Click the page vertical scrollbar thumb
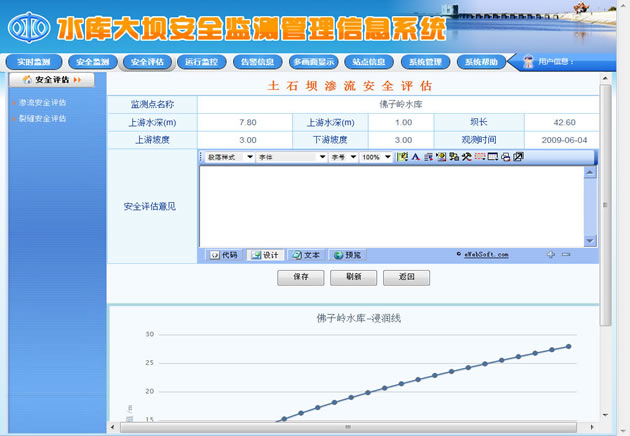Image resolution: width=630 pixels, height=436 pixels. (x=605, y=205)
